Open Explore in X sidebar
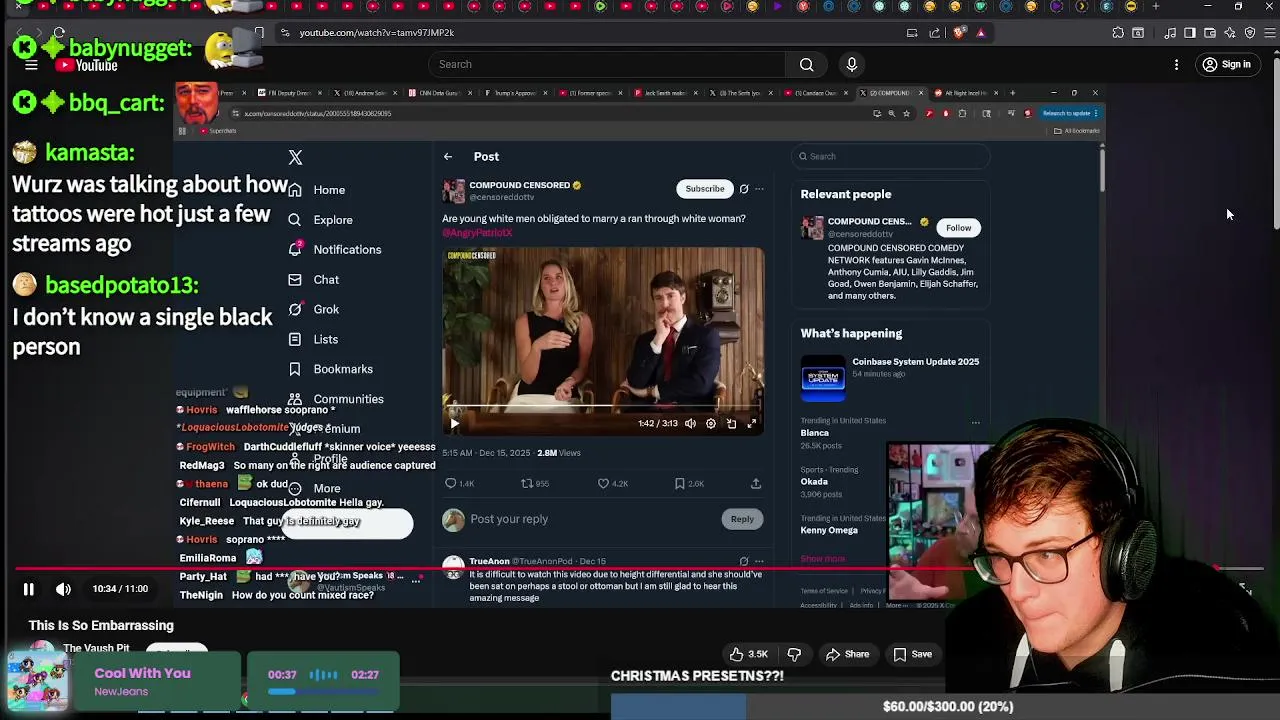The image size is (1280, 720). click(320, 220)
